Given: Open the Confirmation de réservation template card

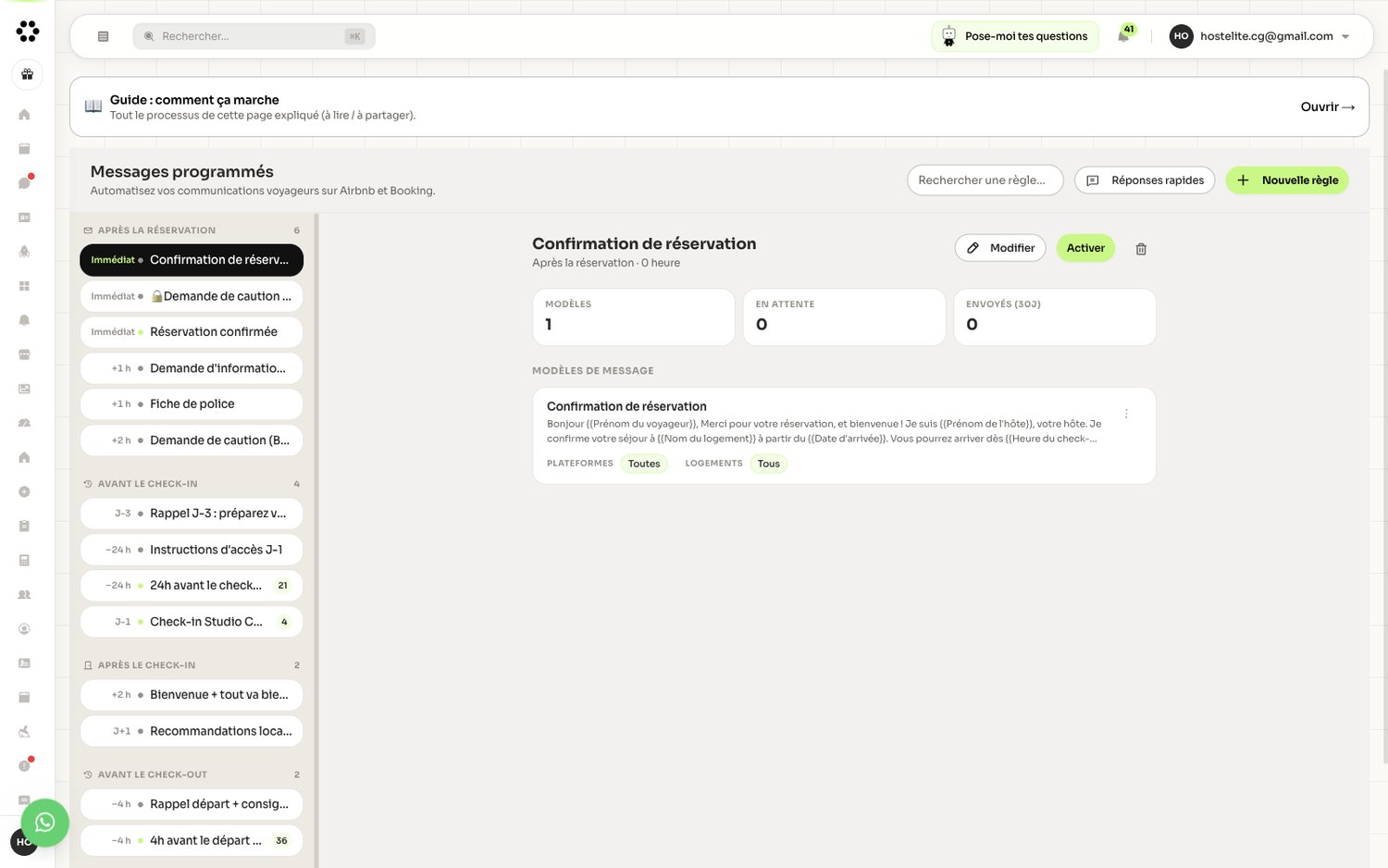Looking at the screenshot, I should coord(844,436).
